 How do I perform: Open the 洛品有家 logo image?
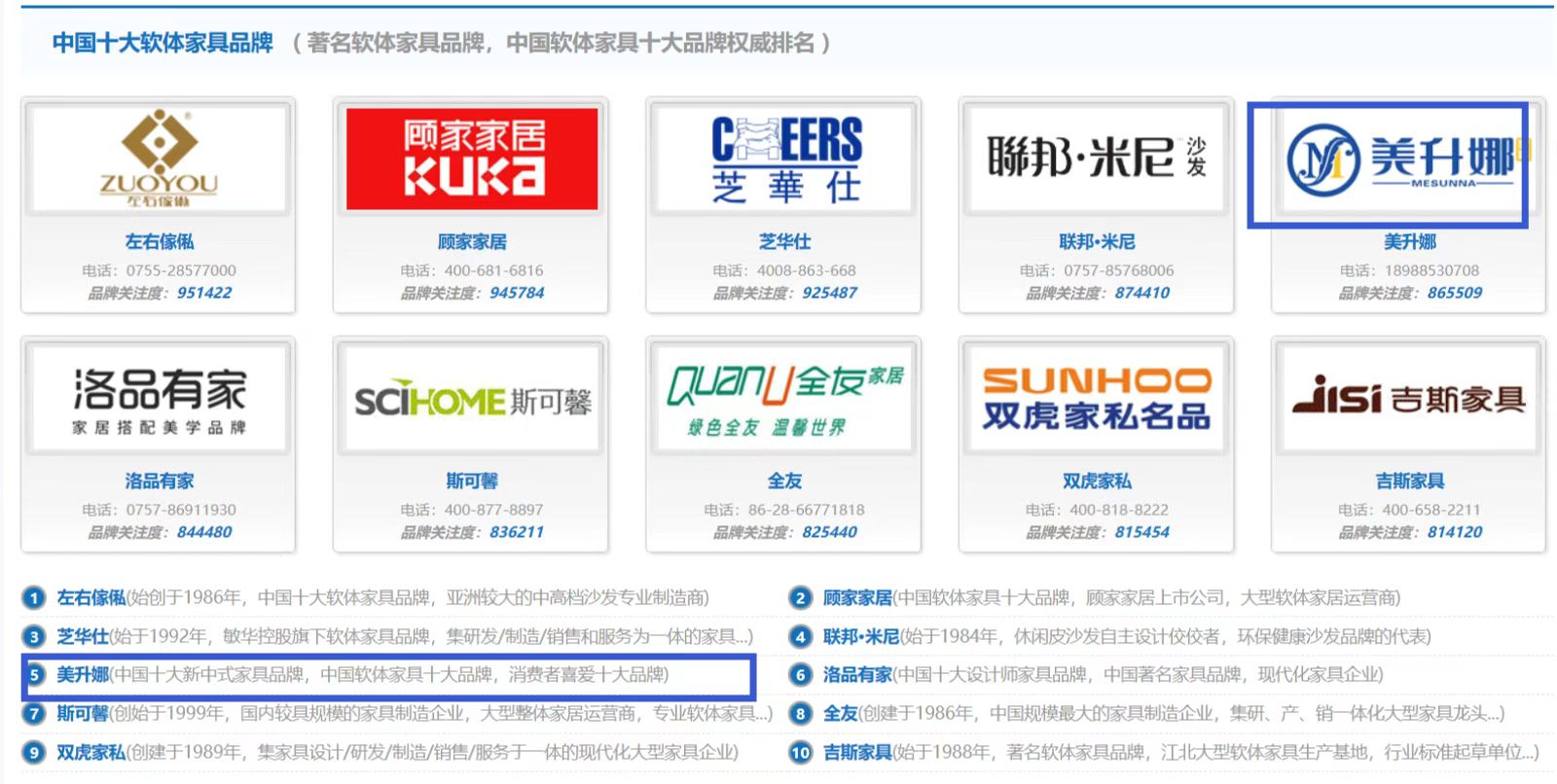coord(159,399)
